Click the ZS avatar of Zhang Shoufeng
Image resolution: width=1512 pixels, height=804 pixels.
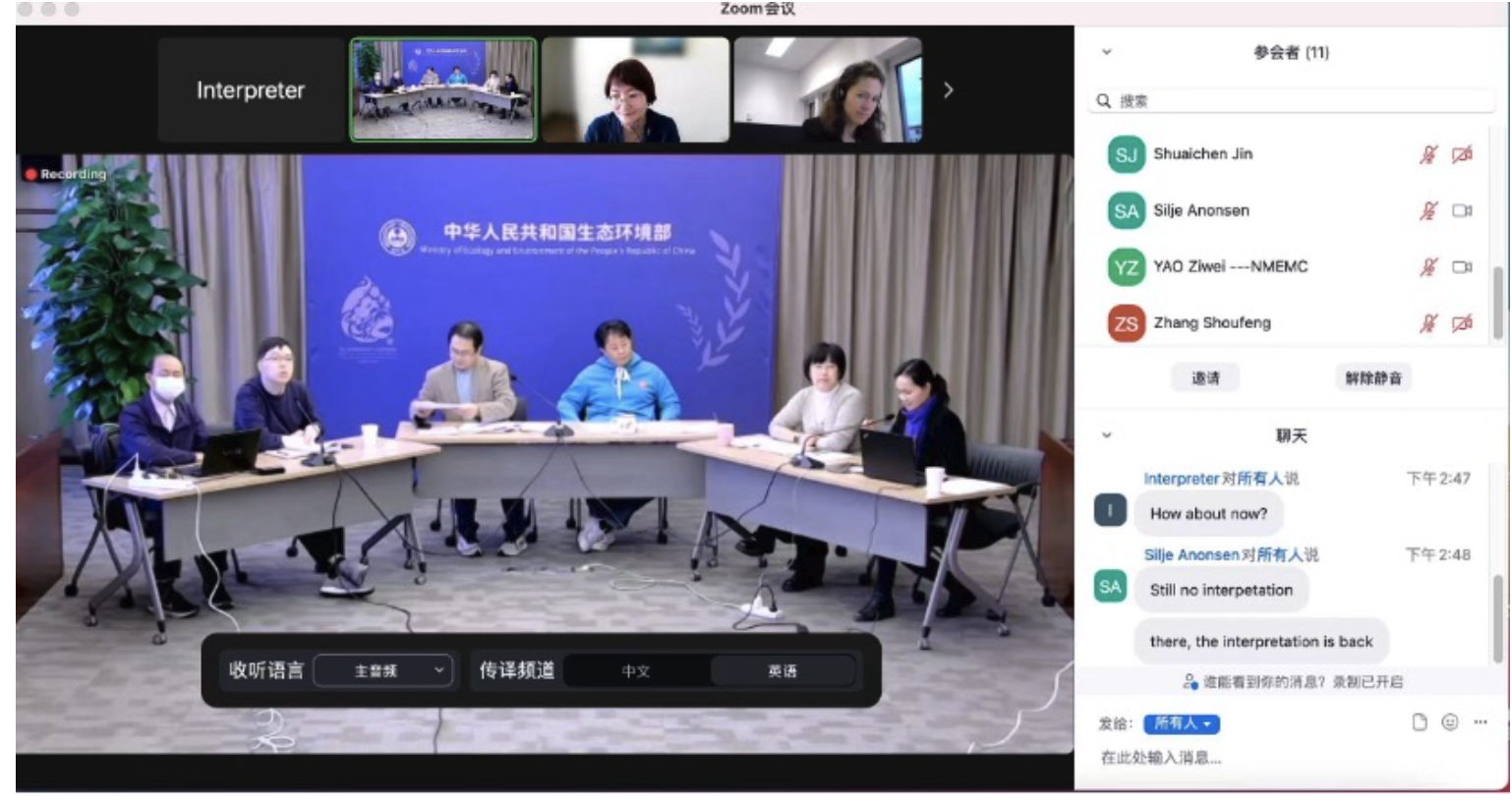point(1126,323)
